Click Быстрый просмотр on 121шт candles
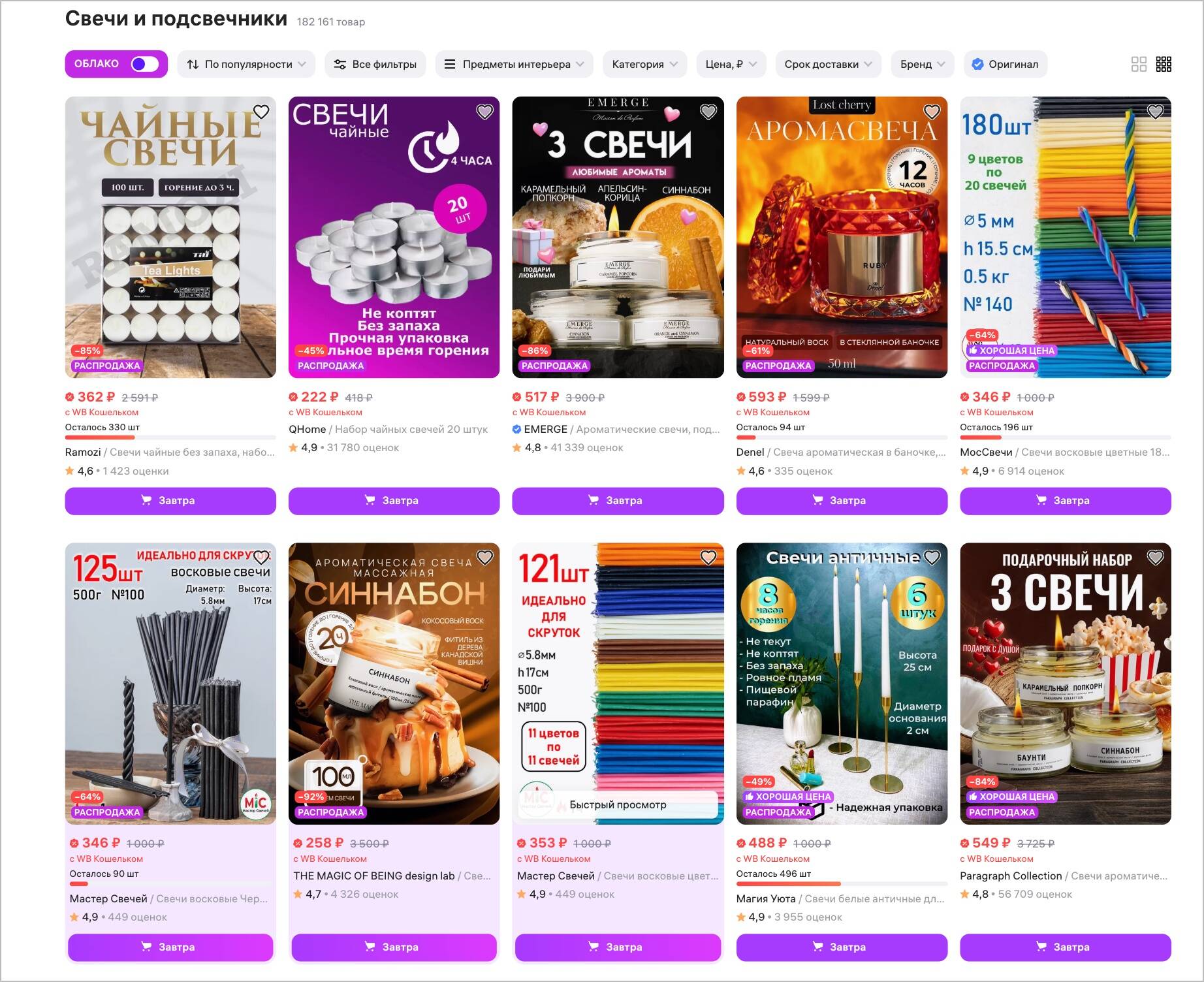This screenshot has width=1204, height=982. 618,805
